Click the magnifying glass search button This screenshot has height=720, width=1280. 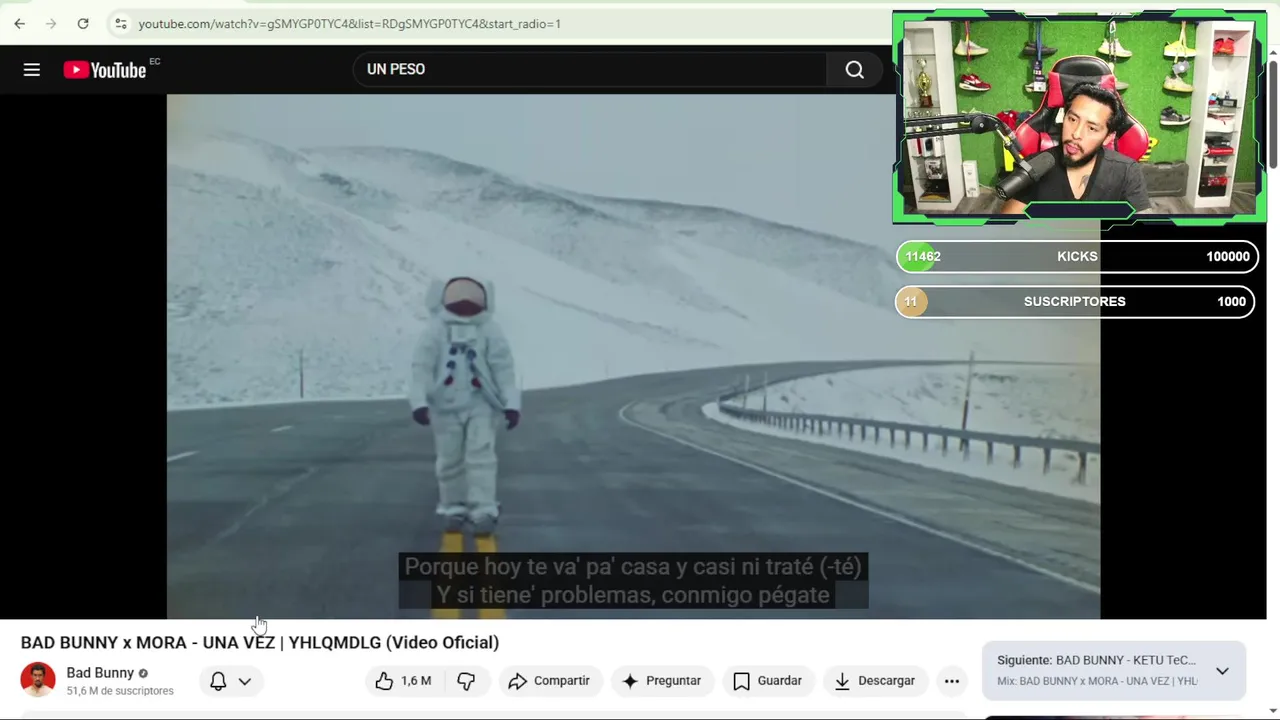point(854,69)
